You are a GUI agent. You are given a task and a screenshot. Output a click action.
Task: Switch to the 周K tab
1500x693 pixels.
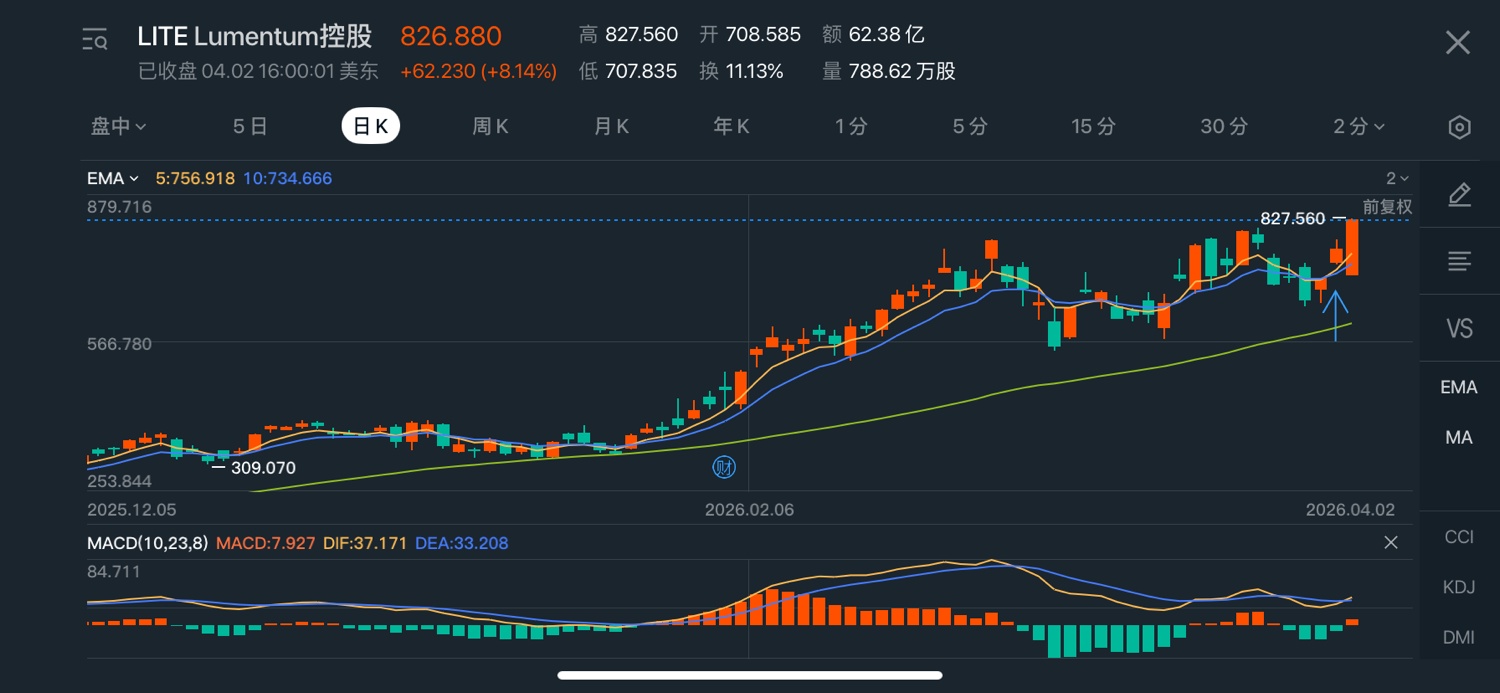pos(490,127)
